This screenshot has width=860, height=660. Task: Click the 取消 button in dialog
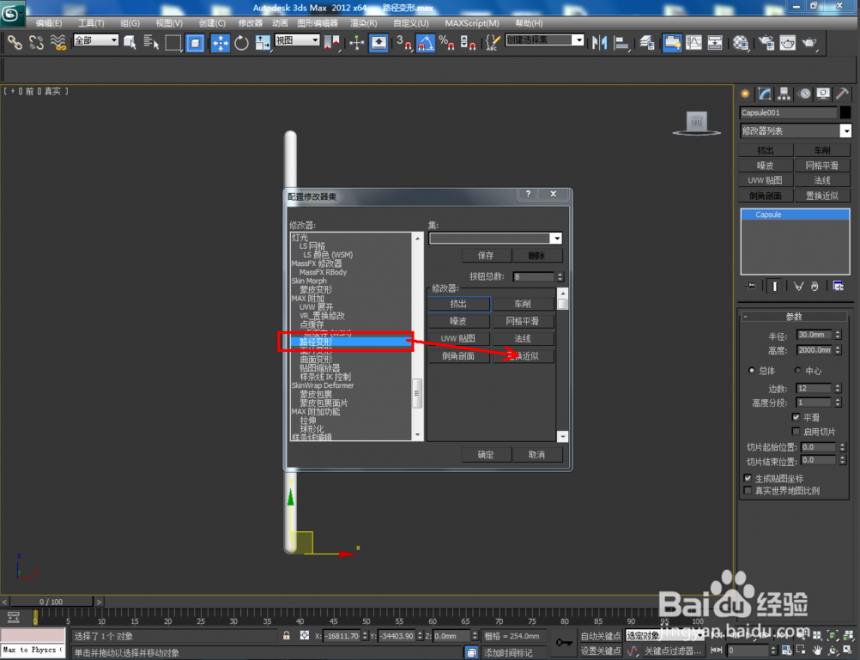pos(537,455)
